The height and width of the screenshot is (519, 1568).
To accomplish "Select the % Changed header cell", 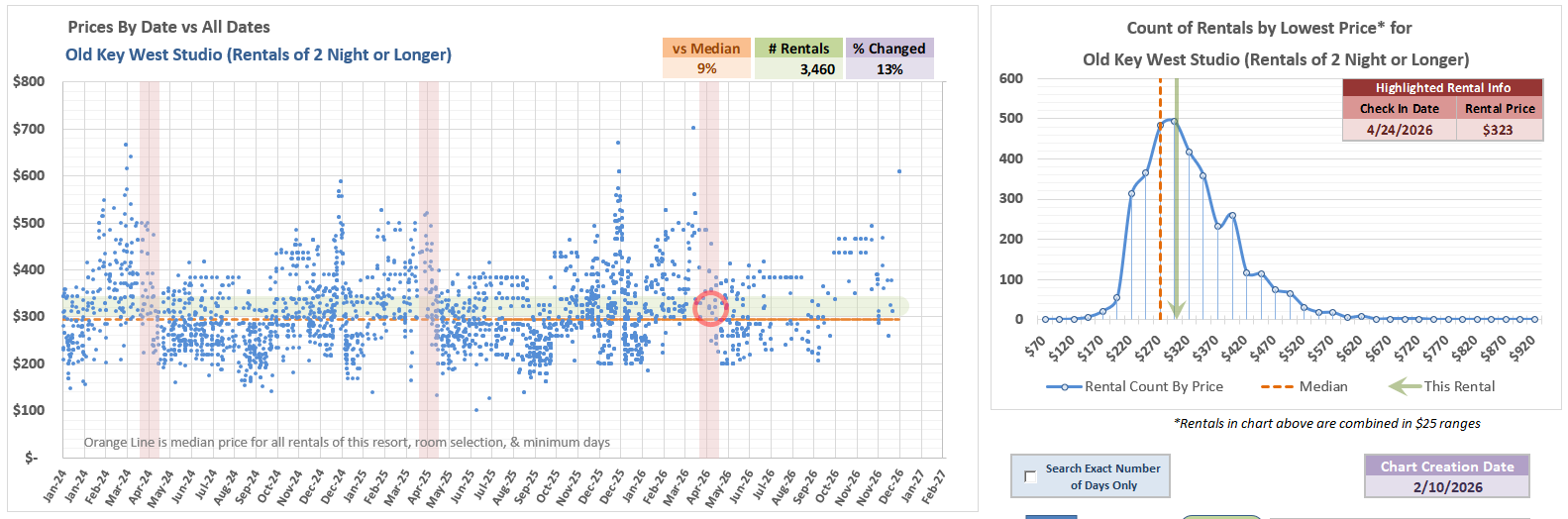I will (x=889, y=49).
